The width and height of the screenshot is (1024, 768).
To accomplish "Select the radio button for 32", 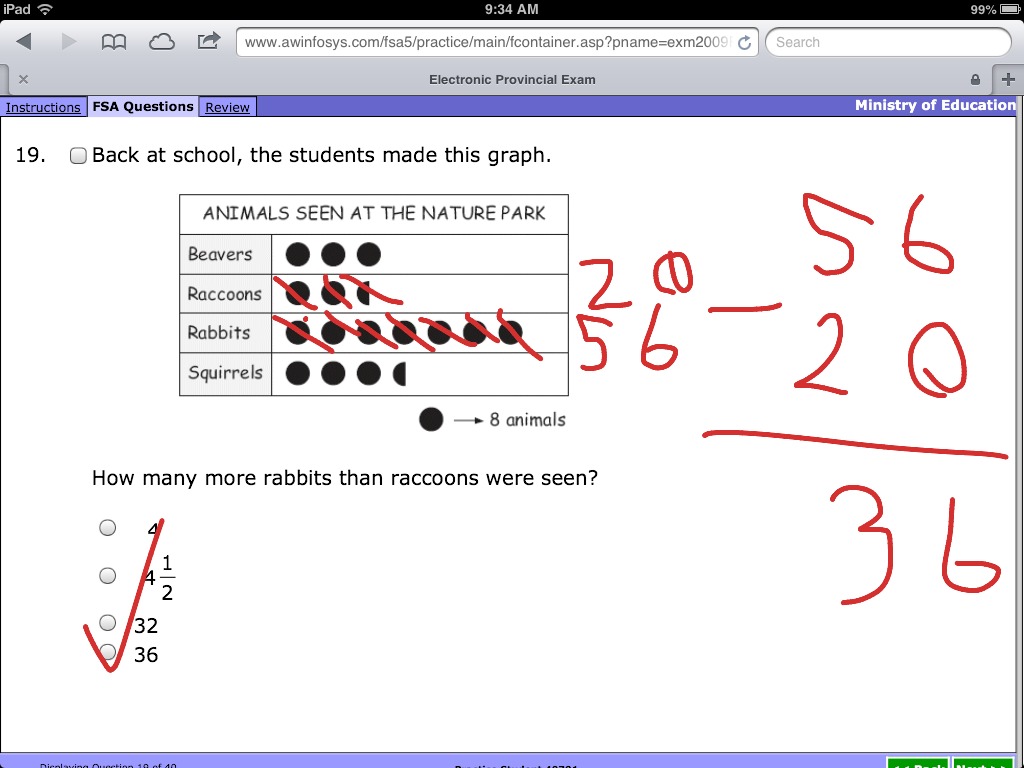I will coord(107,623).
